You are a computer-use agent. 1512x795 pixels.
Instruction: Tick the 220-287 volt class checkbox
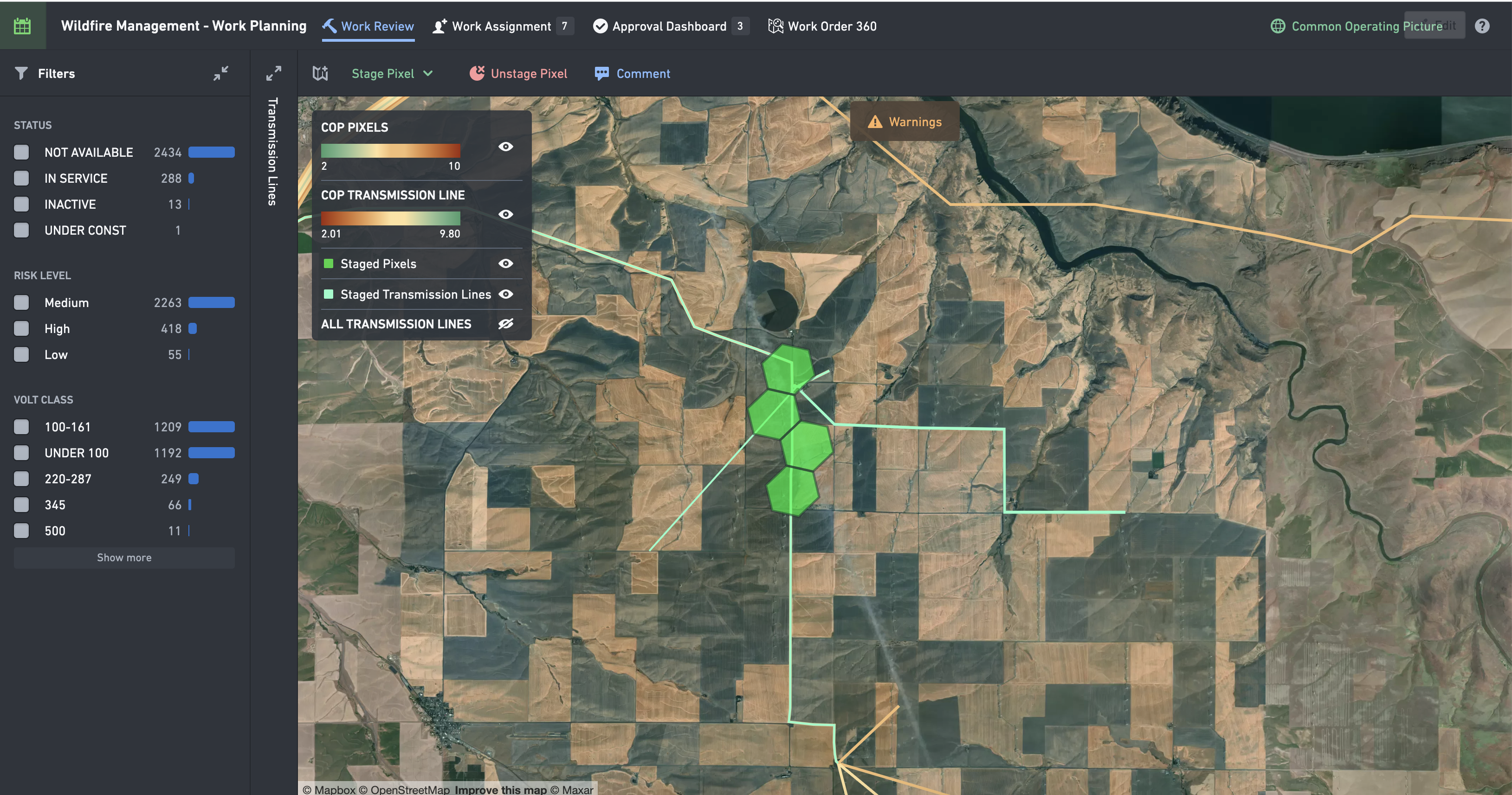click(22, 479)
